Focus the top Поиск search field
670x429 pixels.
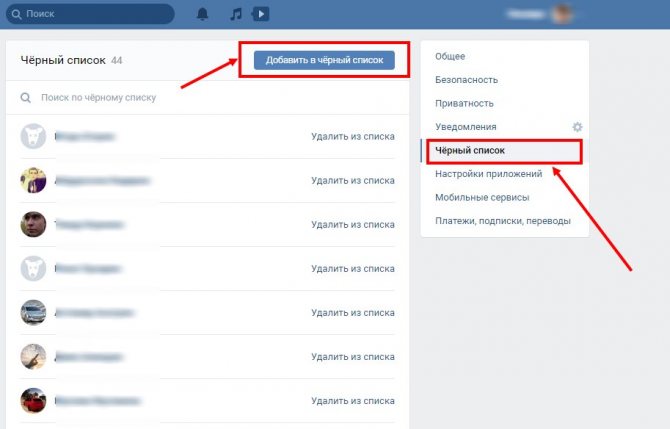pos(90,14)
